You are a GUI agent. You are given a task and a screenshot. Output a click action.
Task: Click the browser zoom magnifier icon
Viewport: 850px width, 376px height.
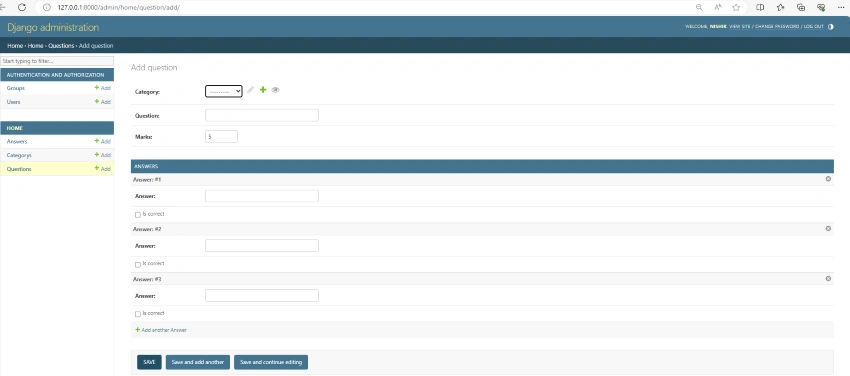[x=699, y=7]
